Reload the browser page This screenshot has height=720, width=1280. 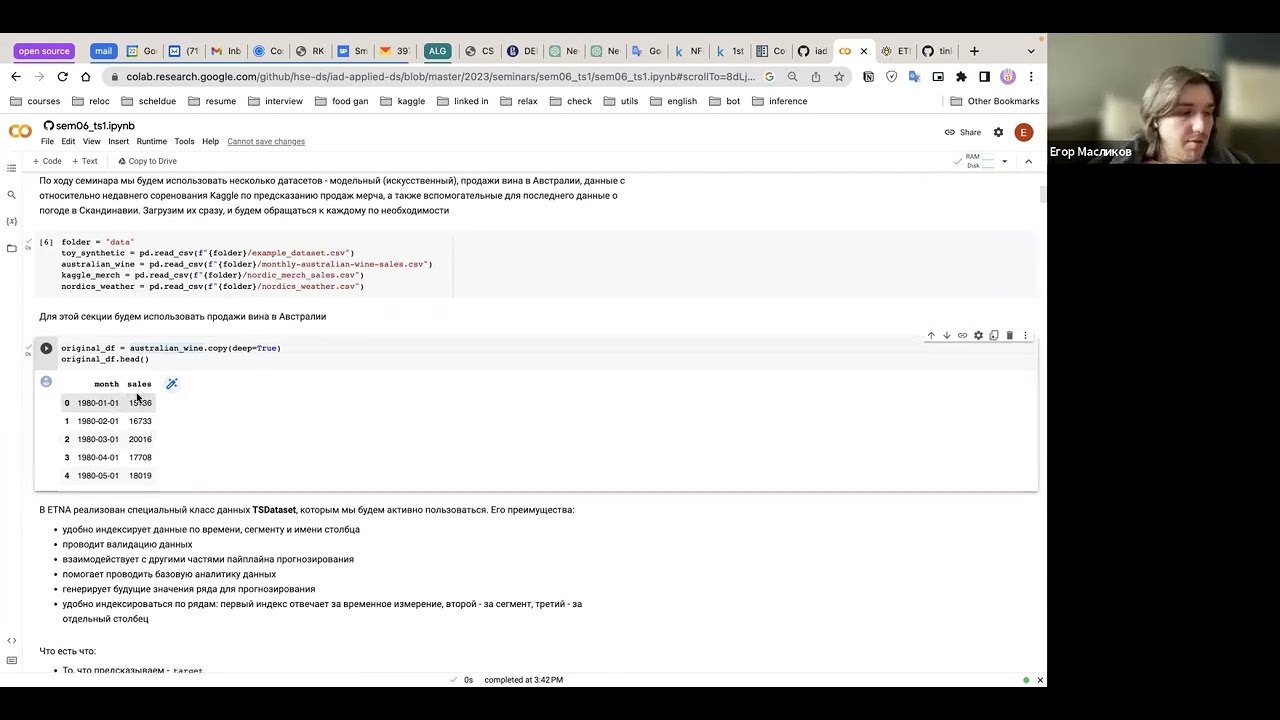point(62,77)
